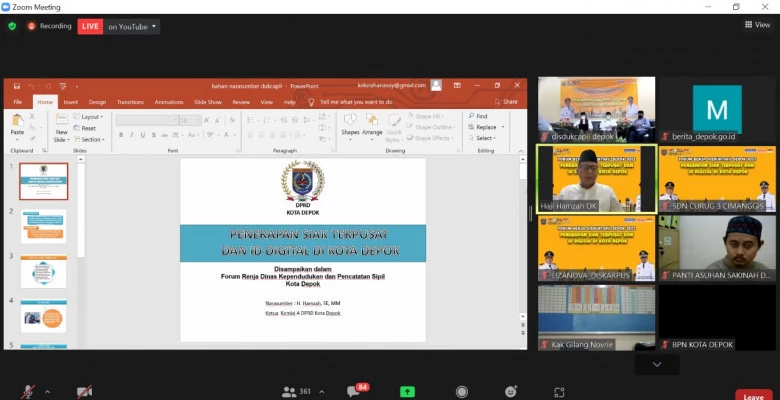Click the Reset slide button

coord(85,128)
